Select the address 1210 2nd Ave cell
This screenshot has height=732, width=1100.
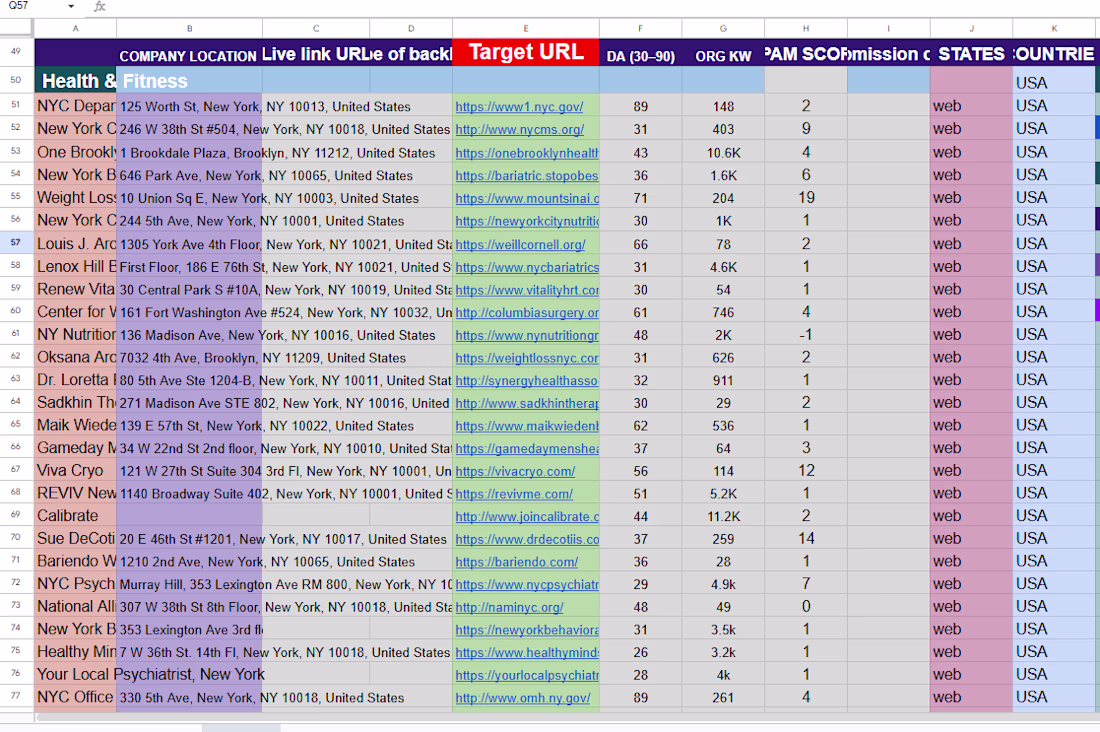[189, 562]
